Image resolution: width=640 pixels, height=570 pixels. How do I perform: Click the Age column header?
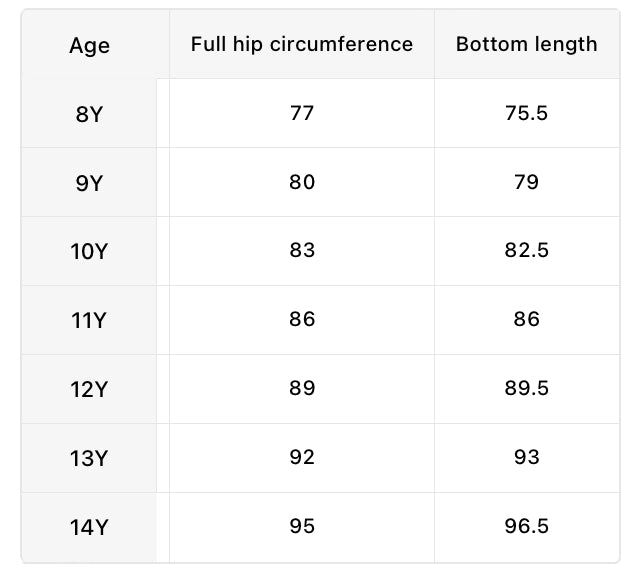pyautogui.click(x=89, y=46)
